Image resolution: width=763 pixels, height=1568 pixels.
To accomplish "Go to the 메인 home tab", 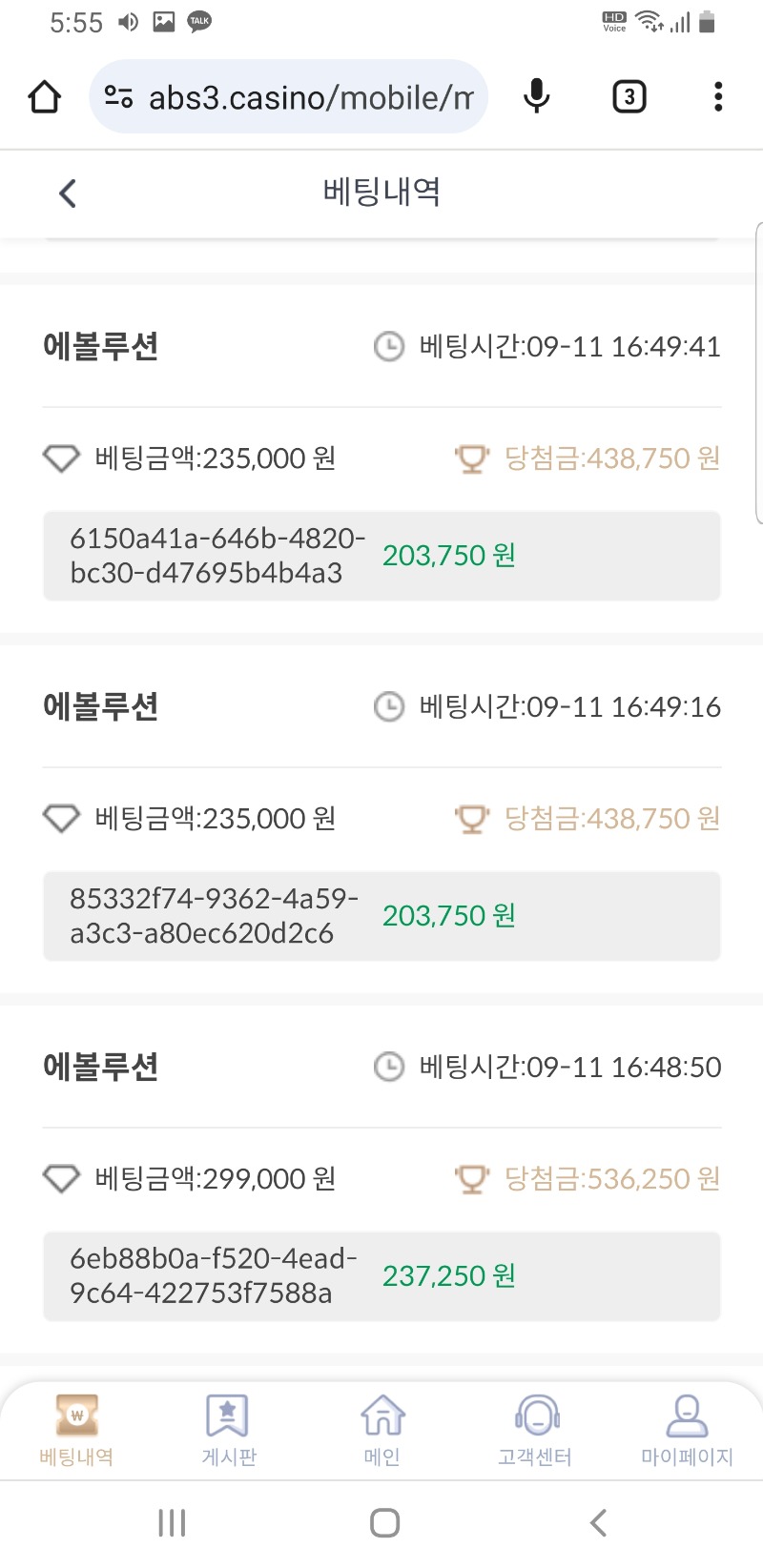I will (381, 1431).
